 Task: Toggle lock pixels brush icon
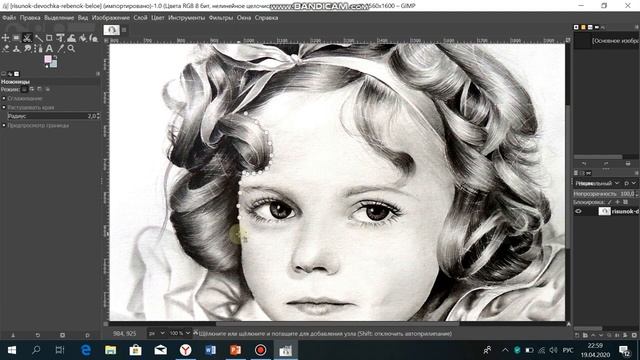(x=609, y=202)
